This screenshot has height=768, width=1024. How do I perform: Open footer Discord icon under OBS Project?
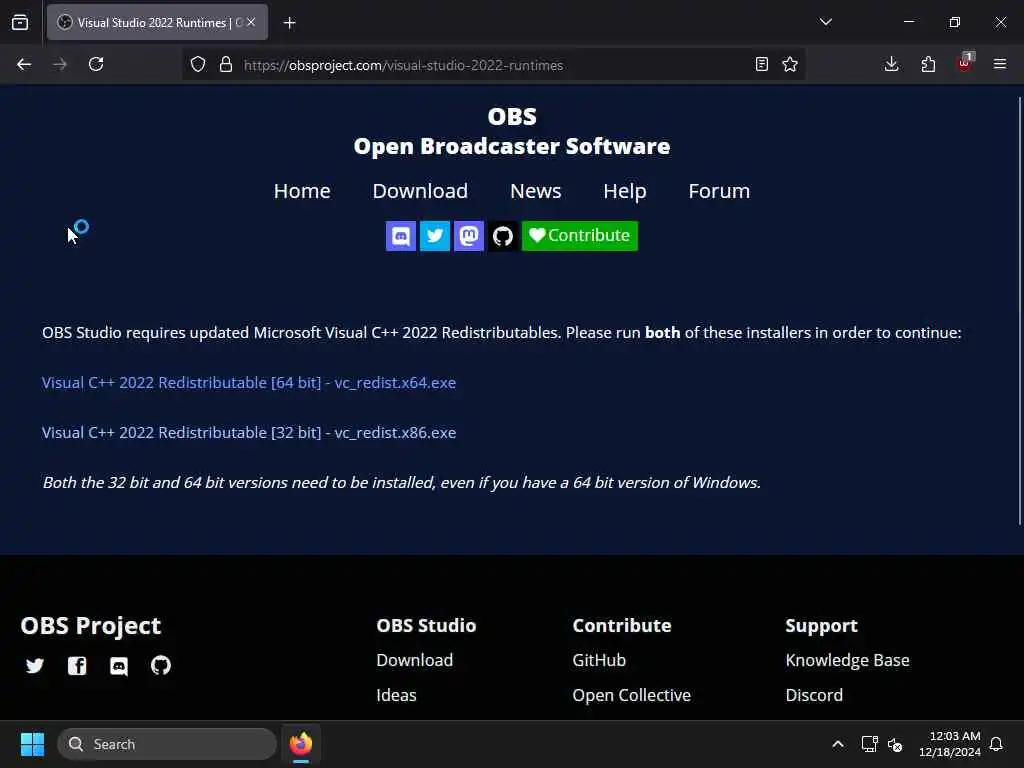coord(119,666)
